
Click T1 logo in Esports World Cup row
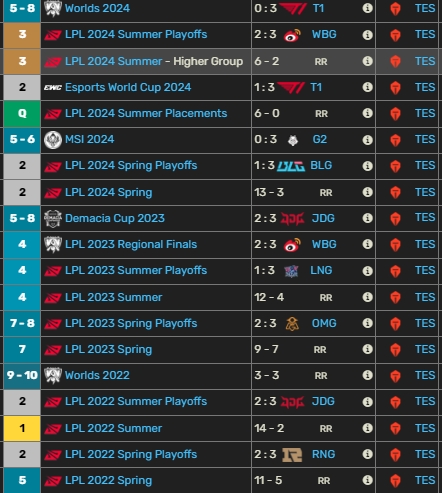pyautogui.click(x=291, y=87)
